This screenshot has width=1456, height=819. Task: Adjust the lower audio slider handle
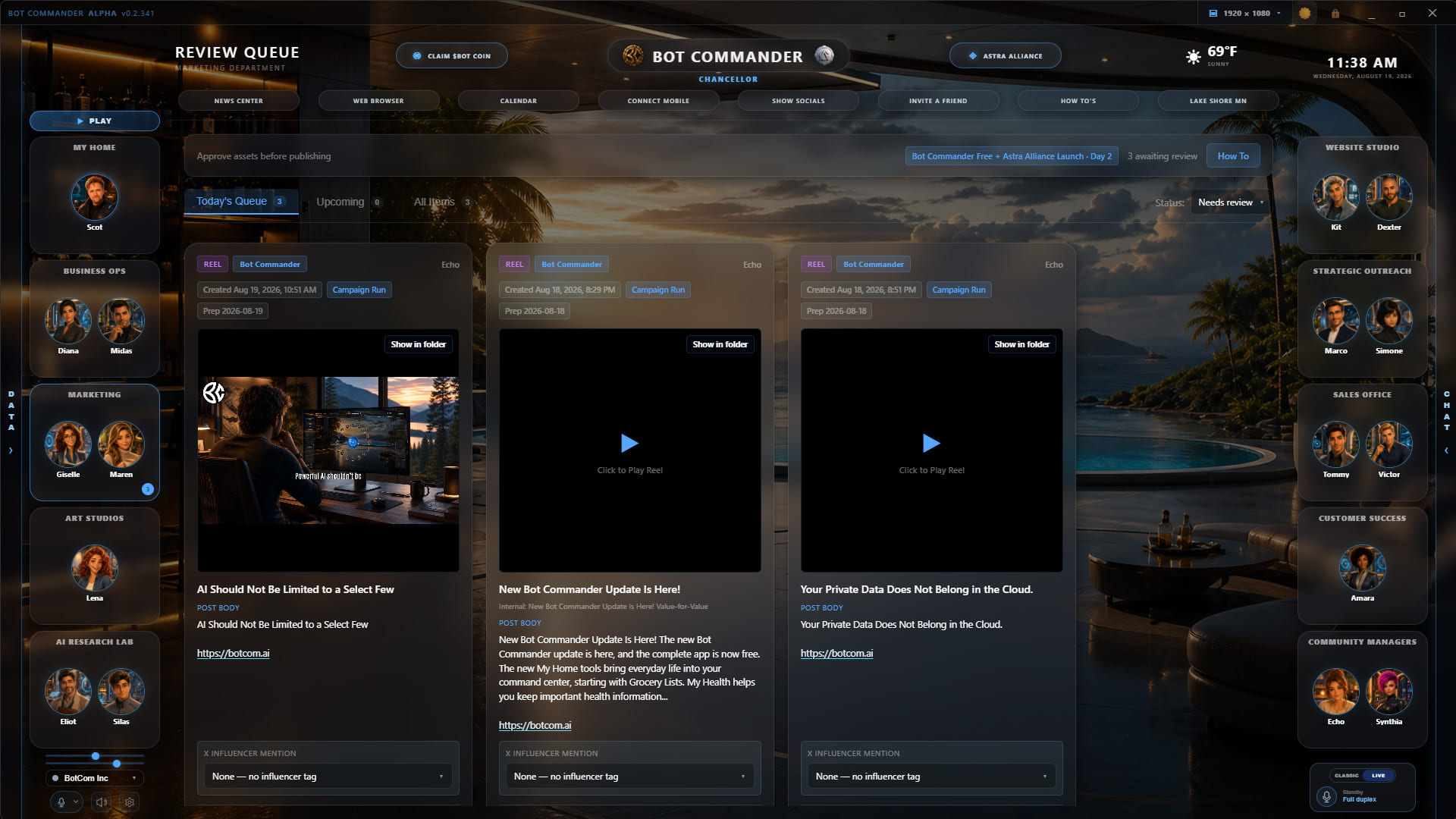(117, 764)
